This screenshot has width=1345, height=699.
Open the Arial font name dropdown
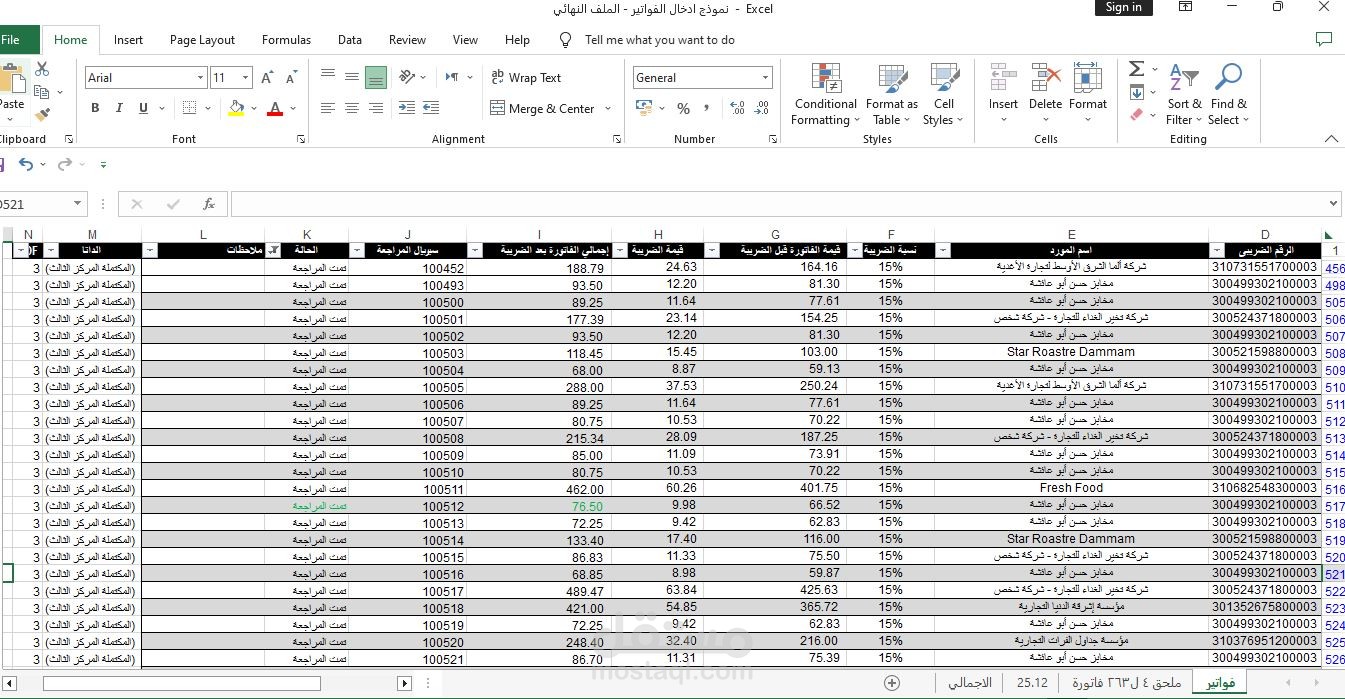pyautogui.click(x=200, y=77)
